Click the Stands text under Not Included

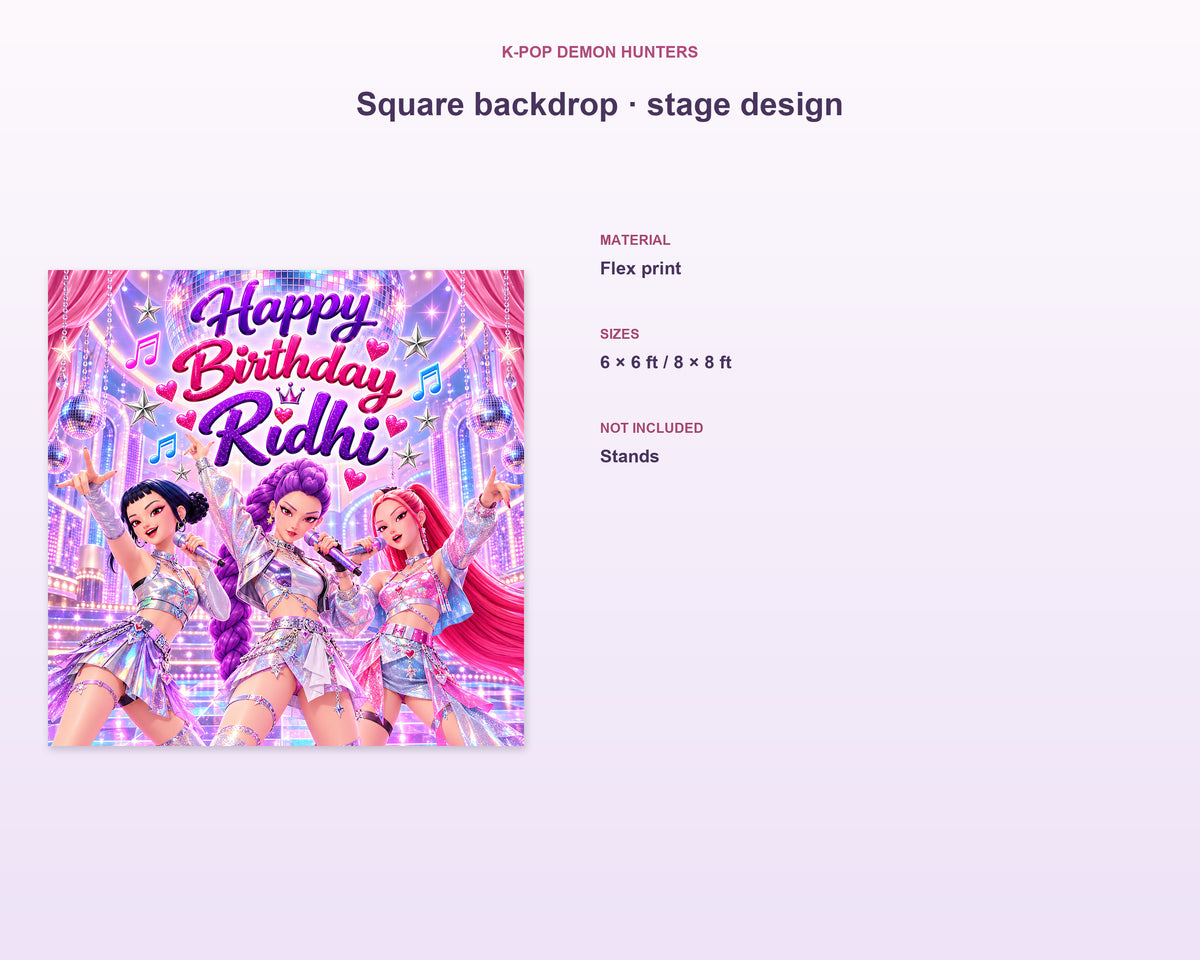coord(629,456)
